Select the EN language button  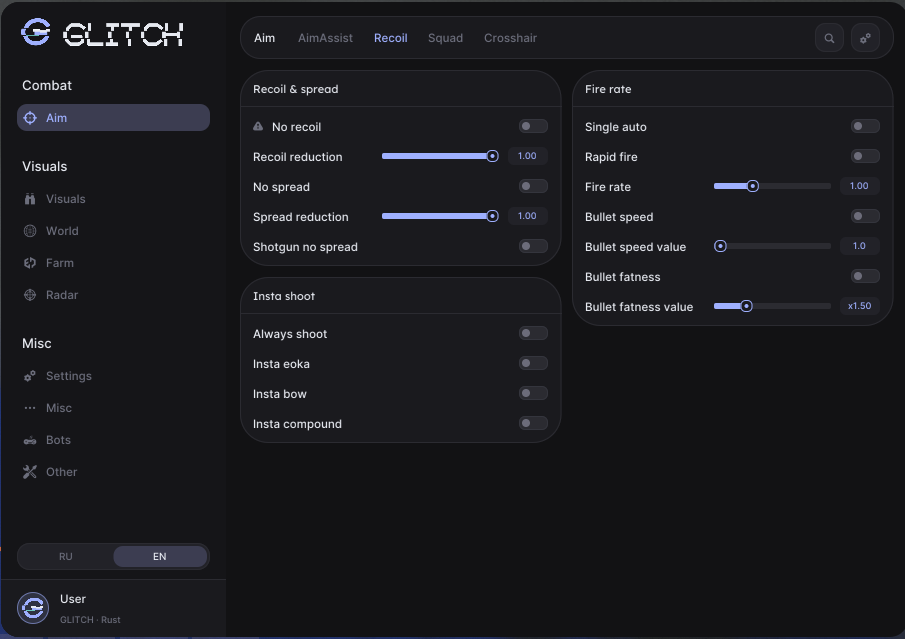click(x=160, y=556)
